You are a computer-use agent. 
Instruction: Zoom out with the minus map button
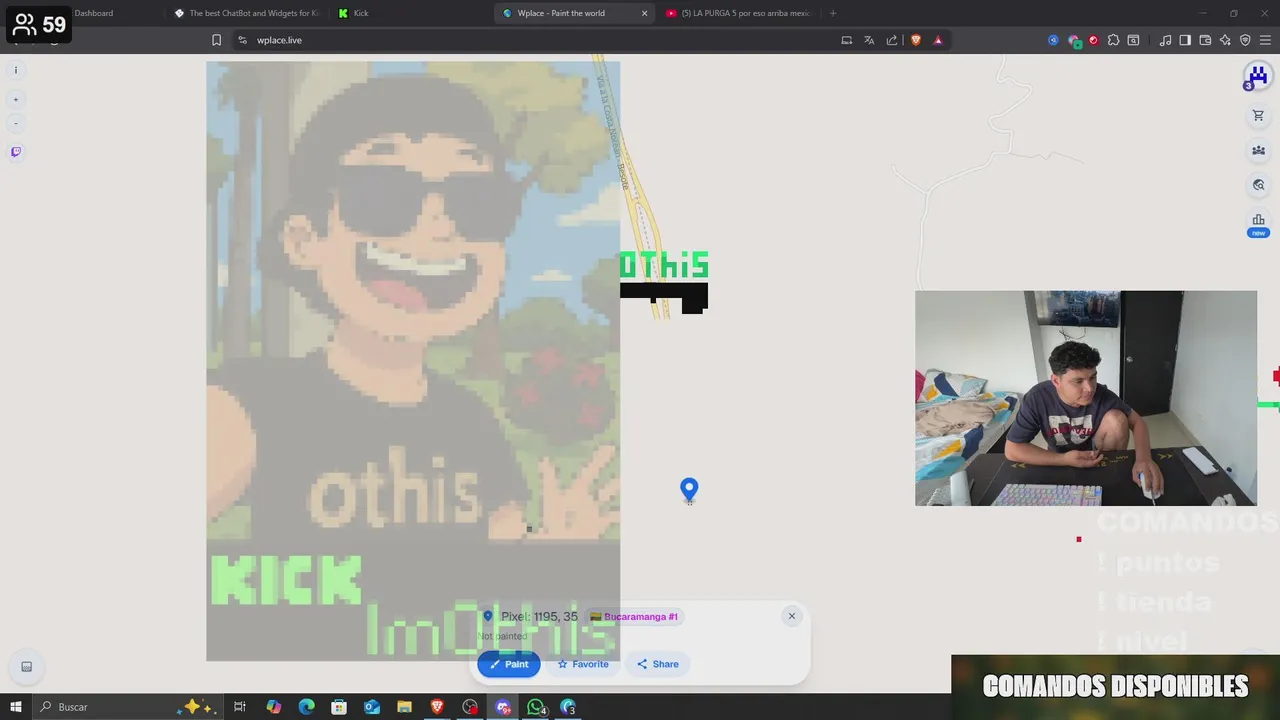(x=15, y=124)
